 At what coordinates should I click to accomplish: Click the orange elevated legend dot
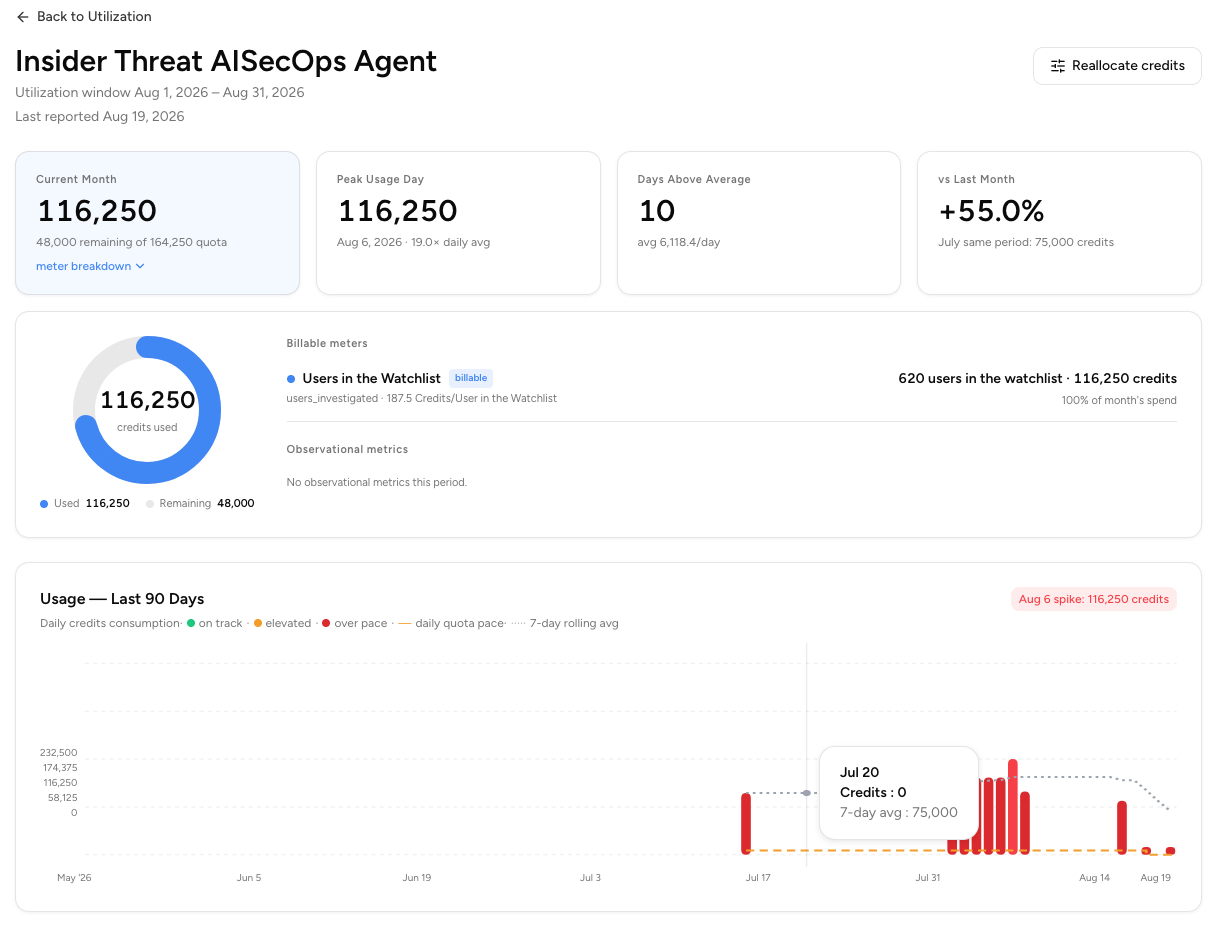(258, 623)
